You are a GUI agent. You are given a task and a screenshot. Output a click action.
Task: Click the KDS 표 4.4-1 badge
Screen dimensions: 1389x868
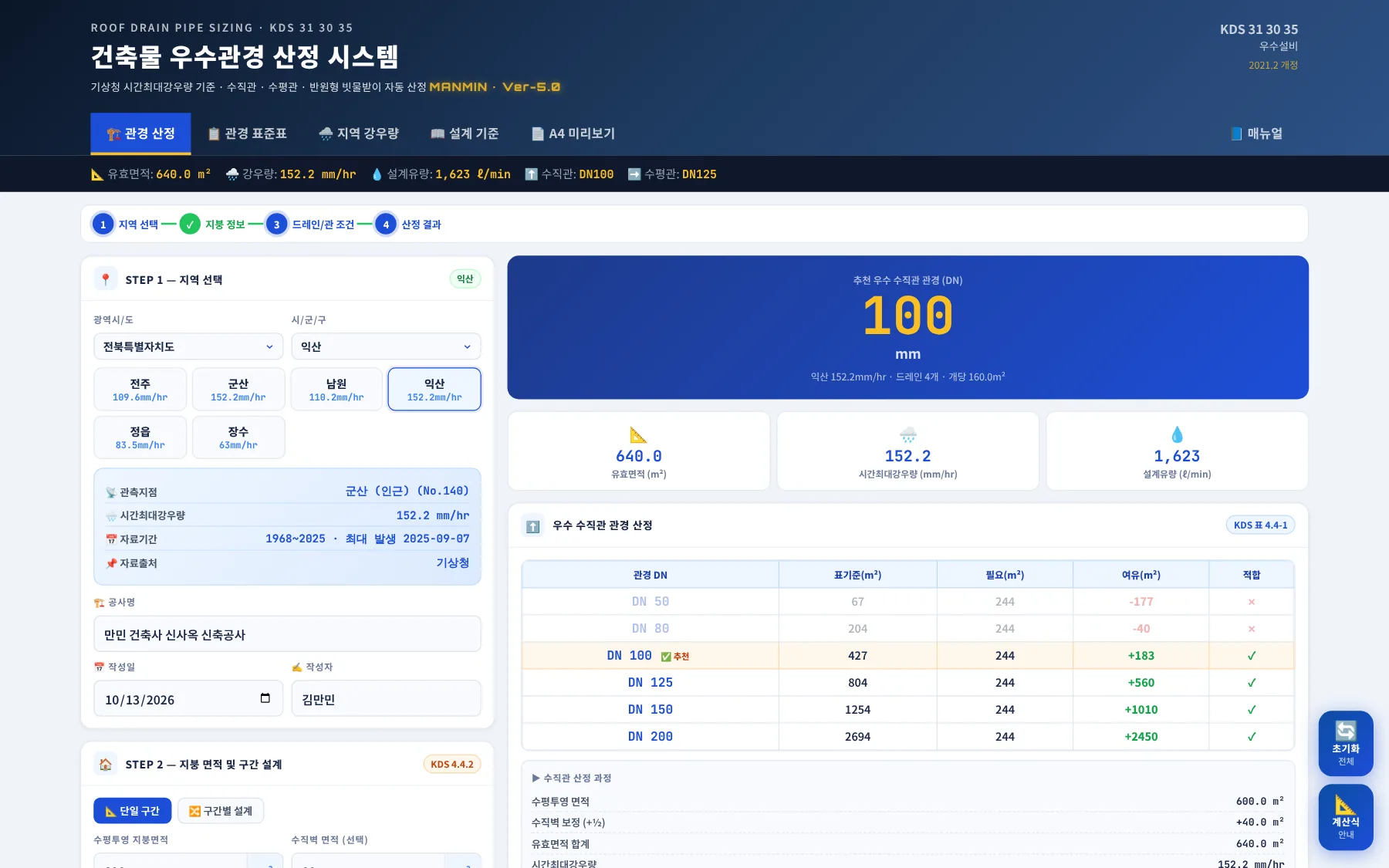[1260, 525]
